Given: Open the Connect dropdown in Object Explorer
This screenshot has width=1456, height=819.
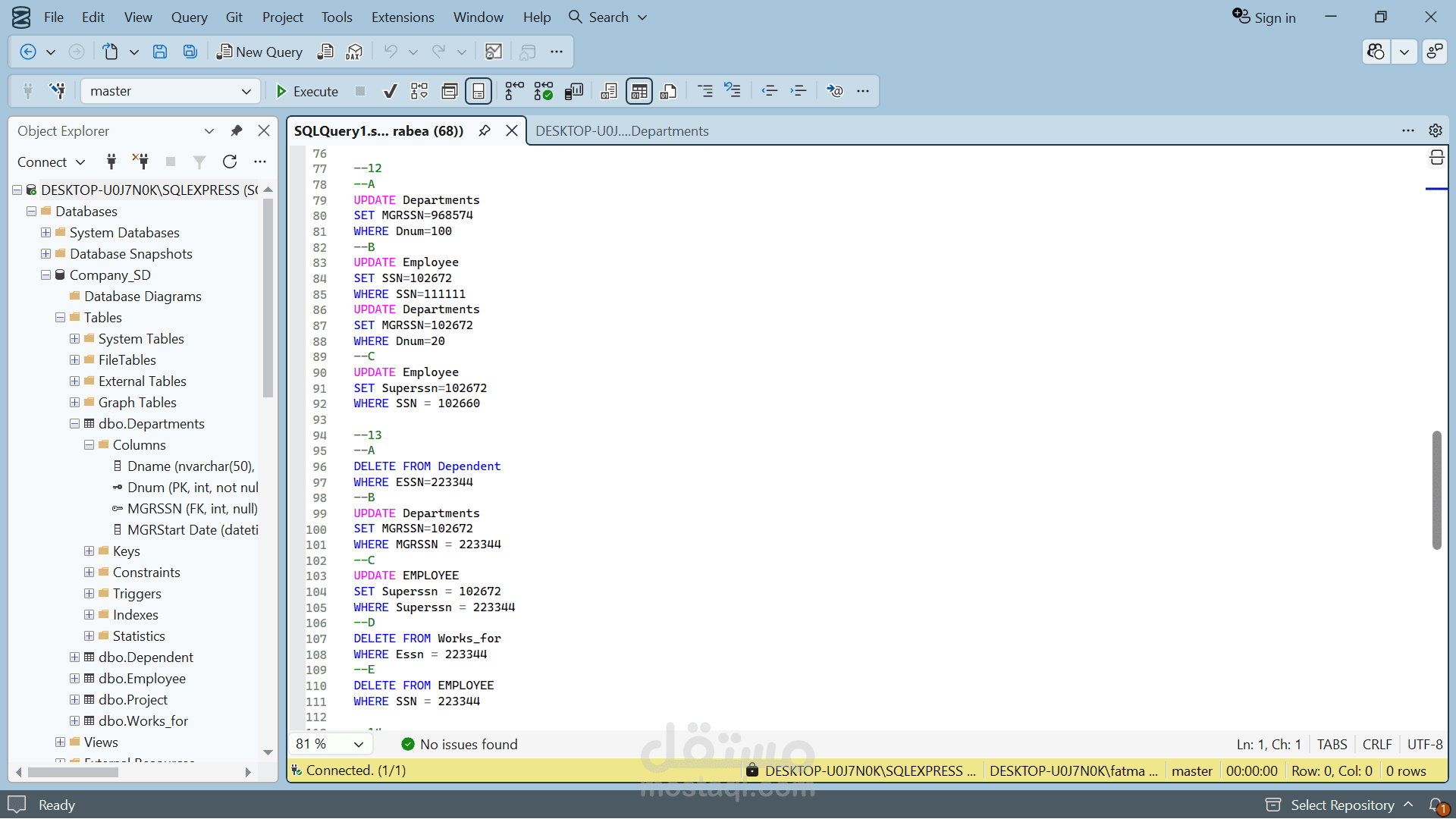Looking at the screenshot, I should point(52,162).
